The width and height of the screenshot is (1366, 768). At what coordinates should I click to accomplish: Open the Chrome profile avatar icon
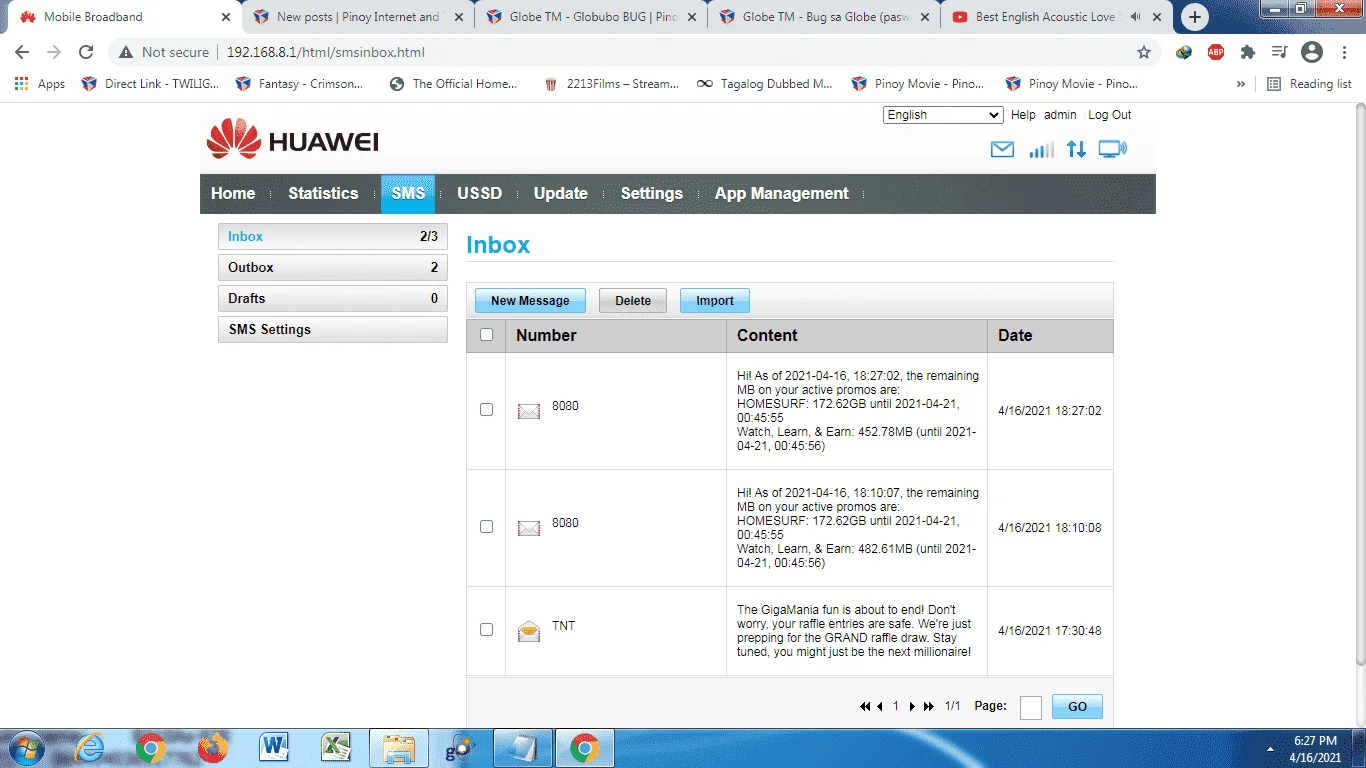pos(1312,52)
